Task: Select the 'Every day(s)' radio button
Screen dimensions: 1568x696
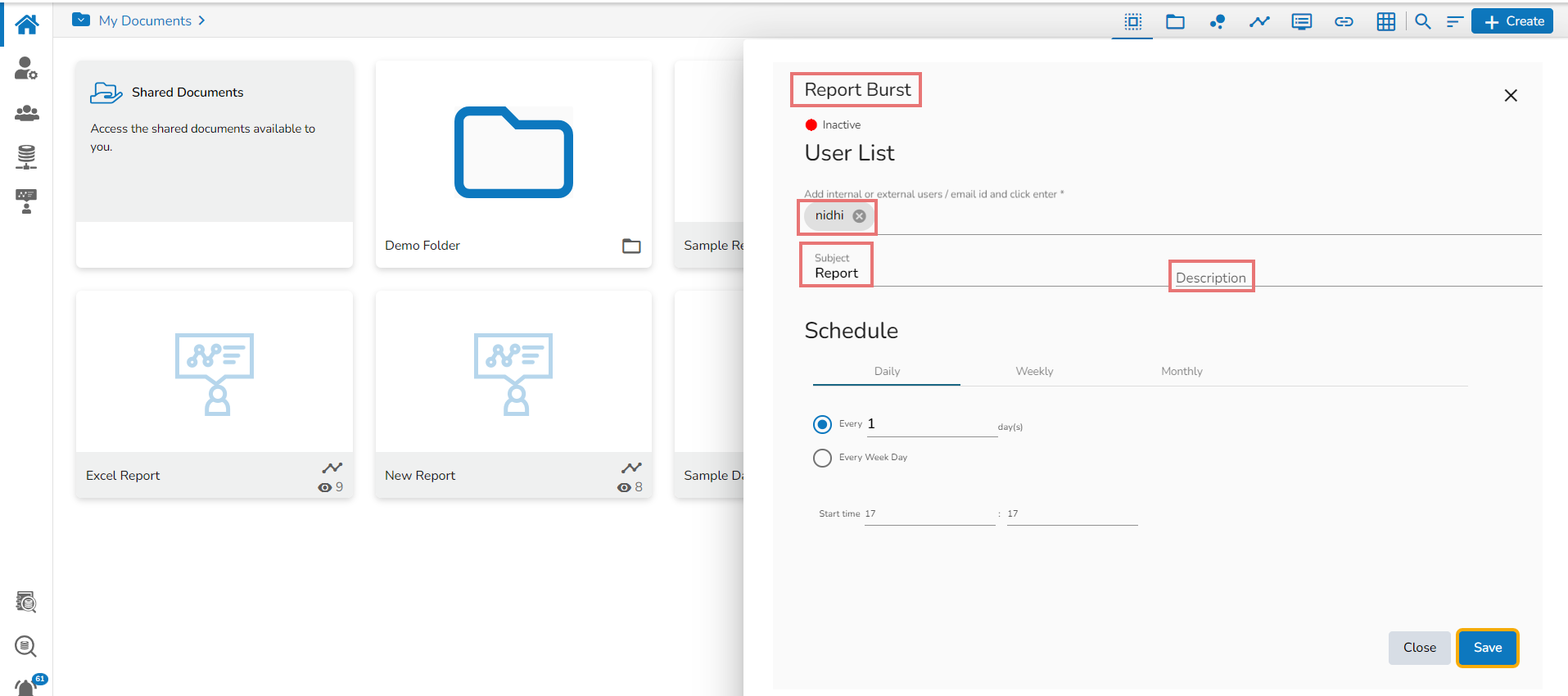Action: (822, 424)
